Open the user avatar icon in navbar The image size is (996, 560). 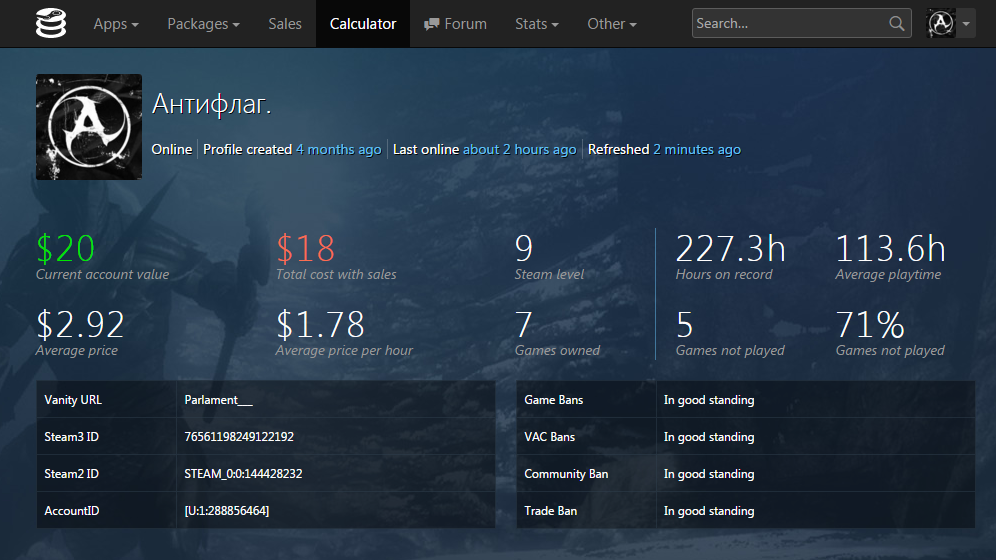click(941, 23)
